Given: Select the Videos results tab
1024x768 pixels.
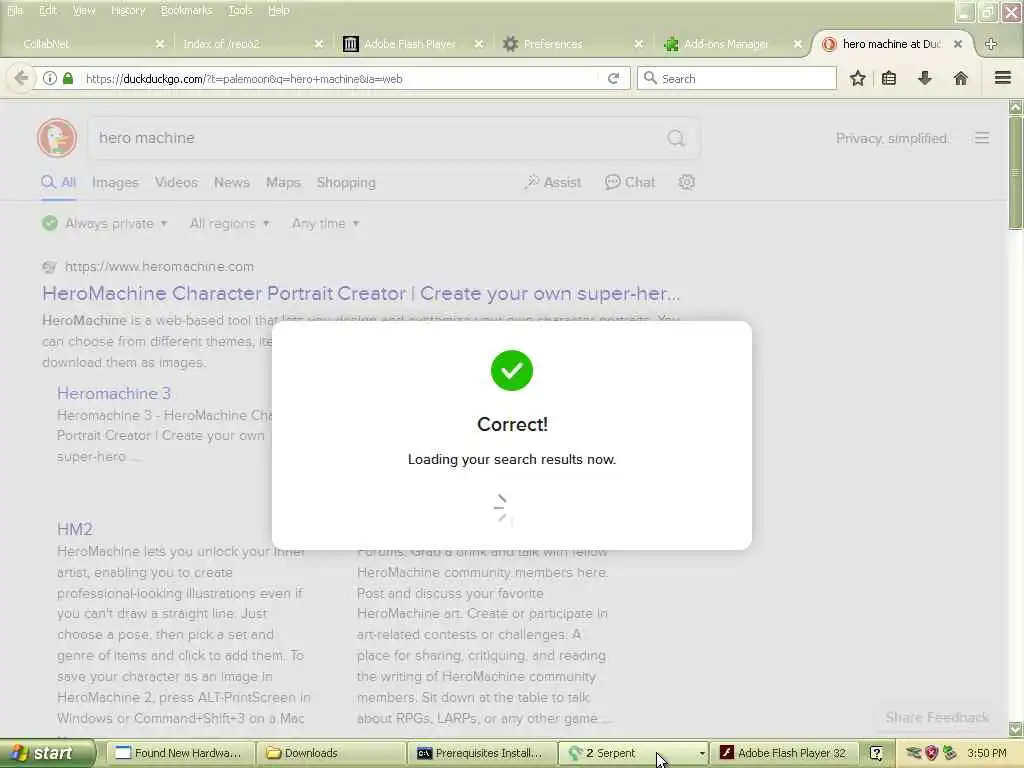Looking at the screenshot, I should click(176, 182).
